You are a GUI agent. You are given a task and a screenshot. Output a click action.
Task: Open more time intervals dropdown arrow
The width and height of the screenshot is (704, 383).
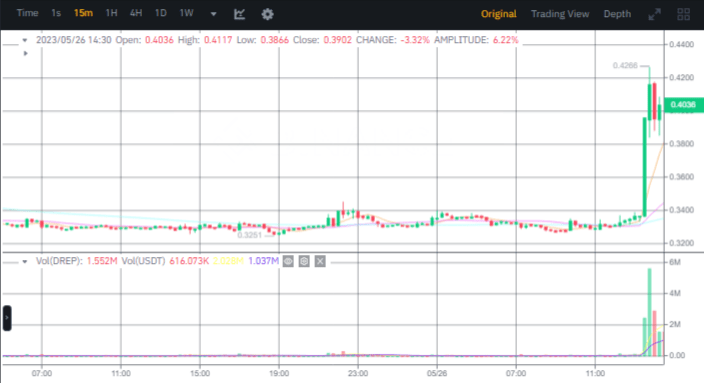[214, 14]
